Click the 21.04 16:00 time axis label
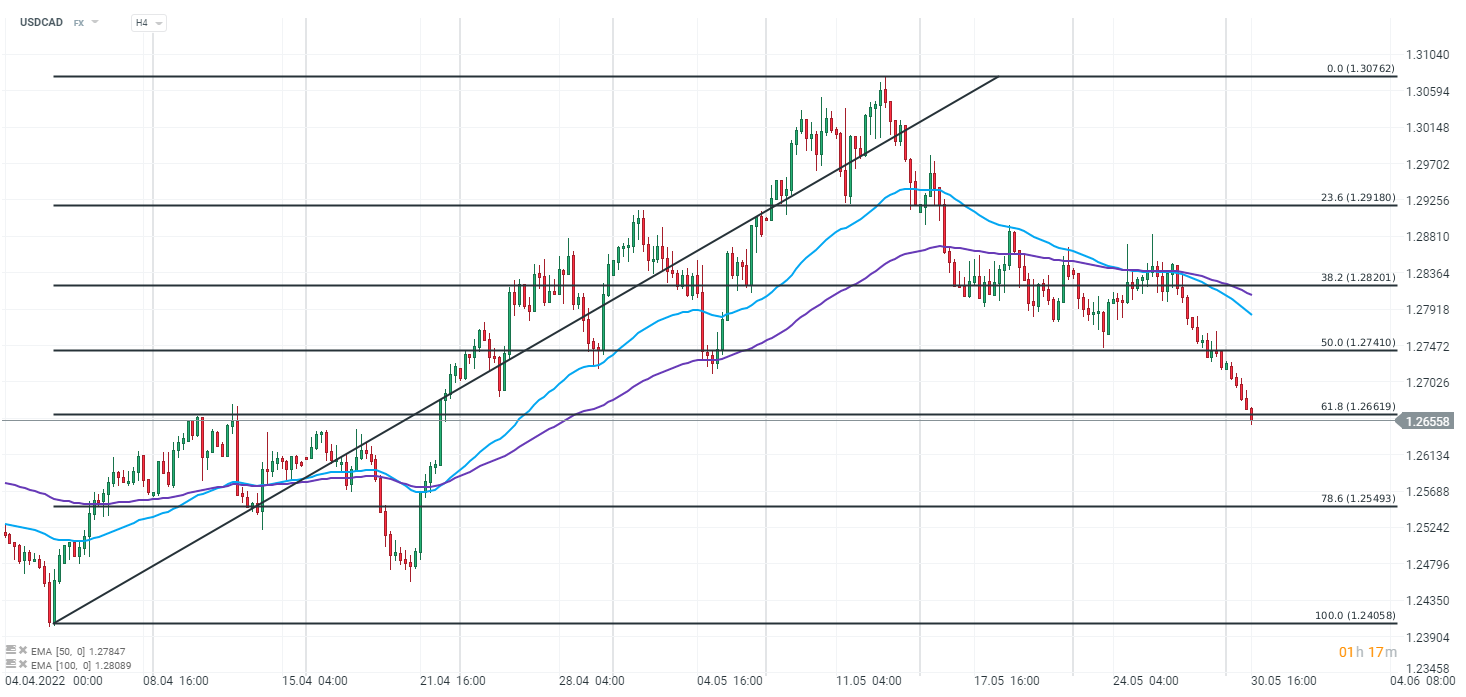The height and width of the screenshot is (697, 1466). click(x=453, y=681)
